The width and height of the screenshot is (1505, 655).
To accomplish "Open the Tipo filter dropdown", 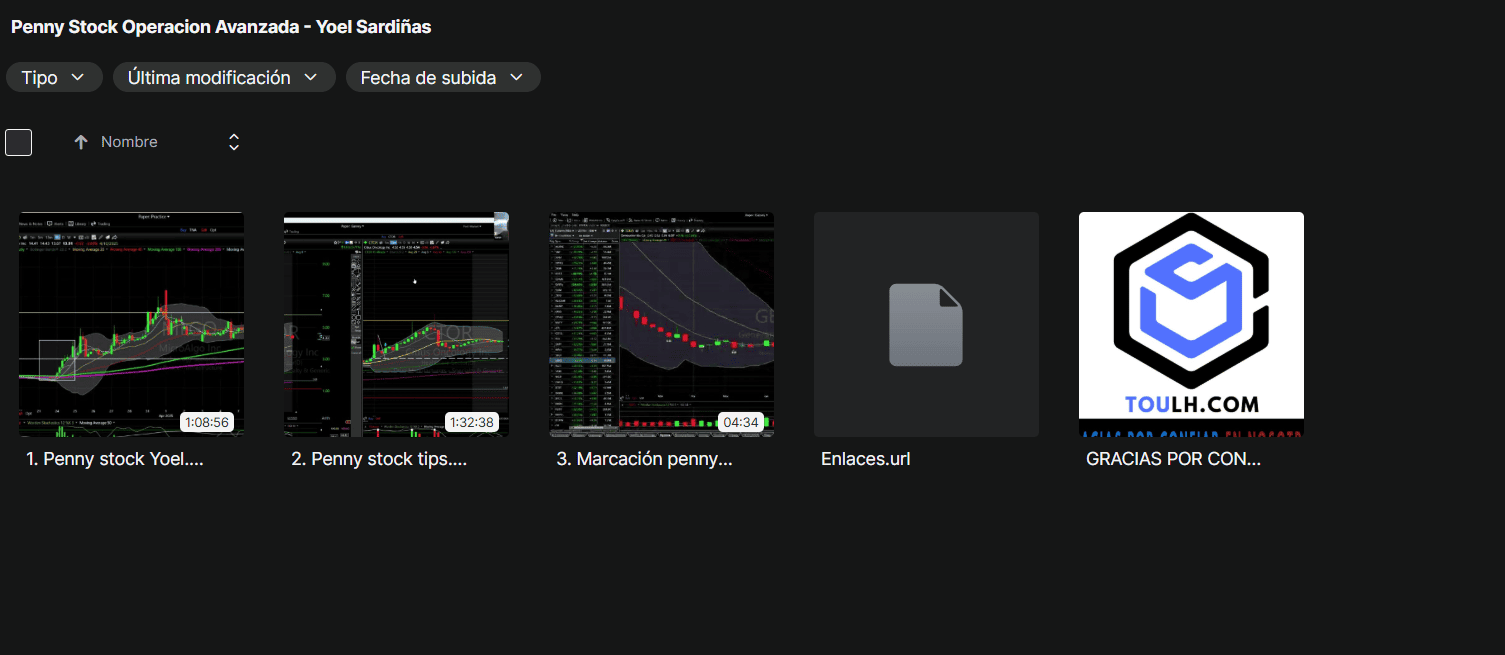I will pyautogui.click(x=54, y=78).
